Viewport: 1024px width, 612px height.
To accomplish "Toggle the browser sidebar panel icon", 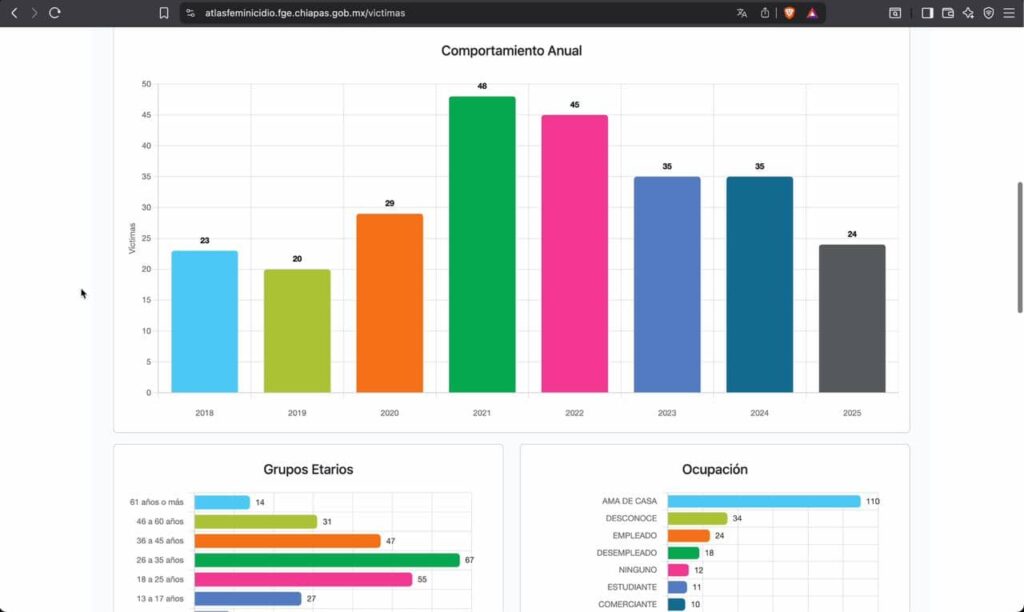I will pos(927,13).
